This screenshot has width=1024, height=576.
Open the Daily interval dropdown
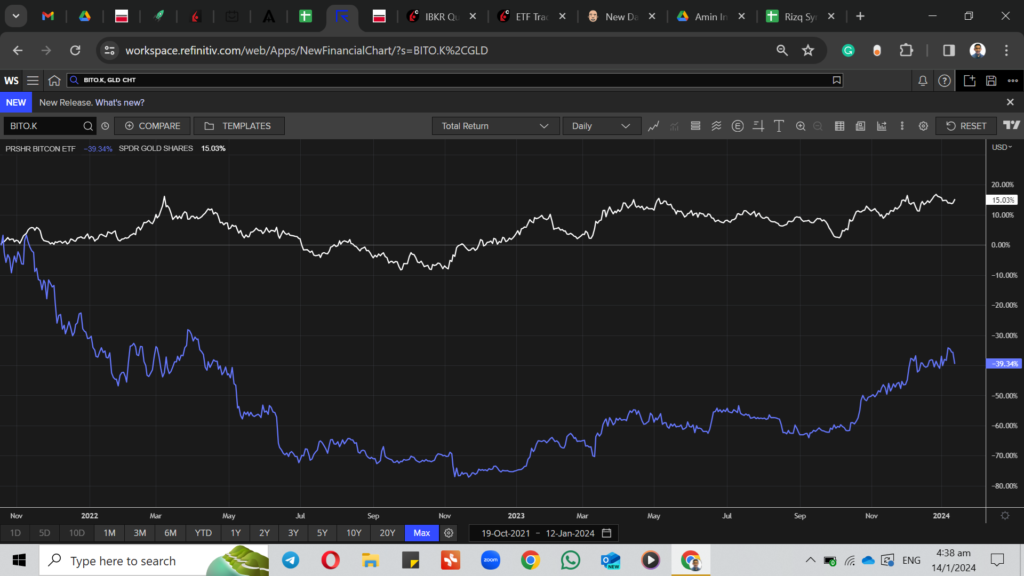601,125
